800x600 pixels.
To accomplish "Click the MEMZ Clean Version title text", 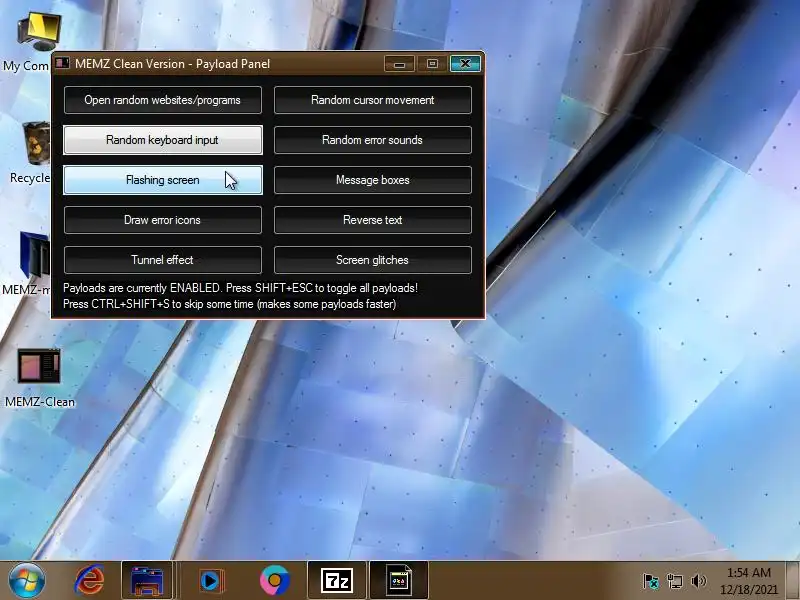I will [172, 64].
